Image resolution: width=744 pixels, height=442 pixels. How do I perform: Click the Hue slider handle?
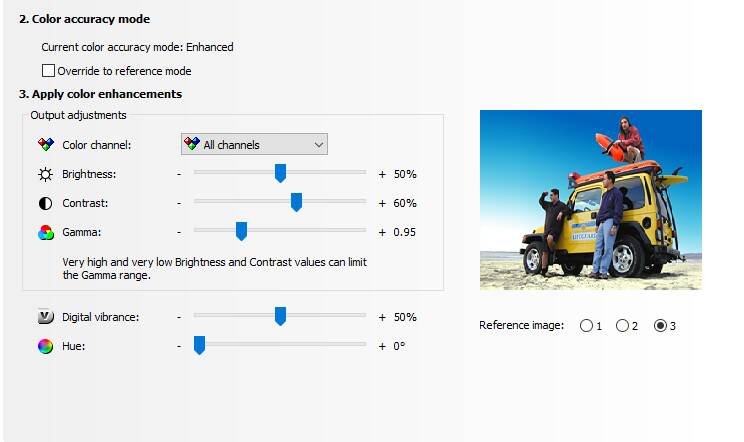(x=199, y=346)
